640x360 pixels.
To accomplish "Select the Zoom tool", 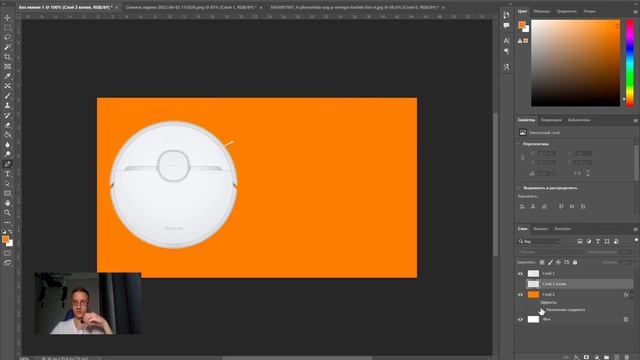I will [7, 213].
